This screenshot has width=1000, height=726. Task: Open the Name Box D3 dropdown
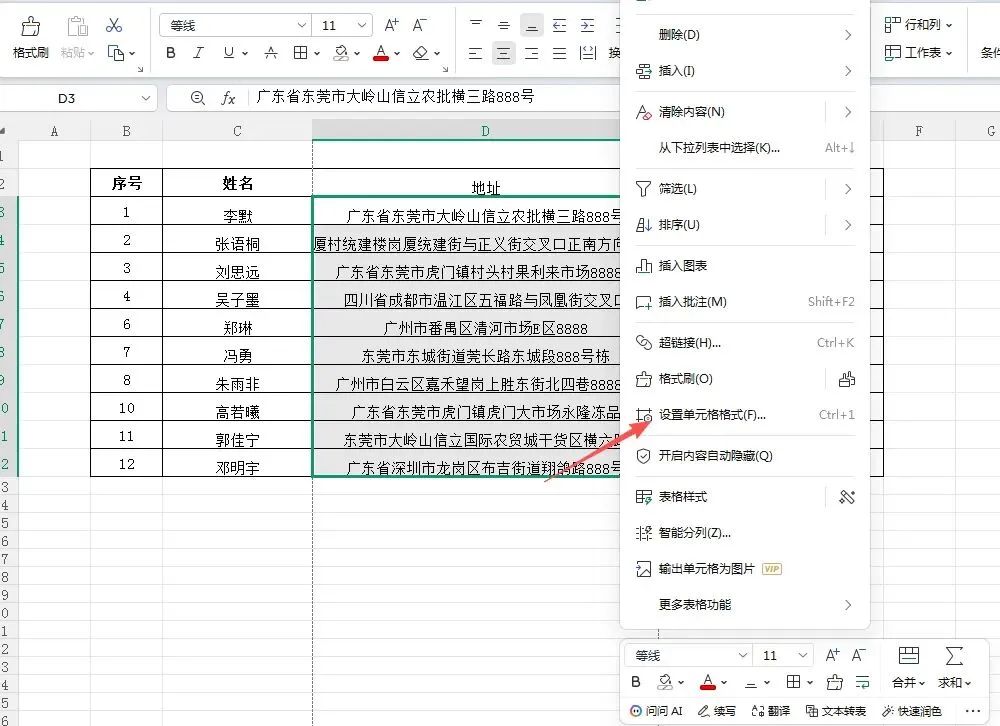tap(145, 98)
